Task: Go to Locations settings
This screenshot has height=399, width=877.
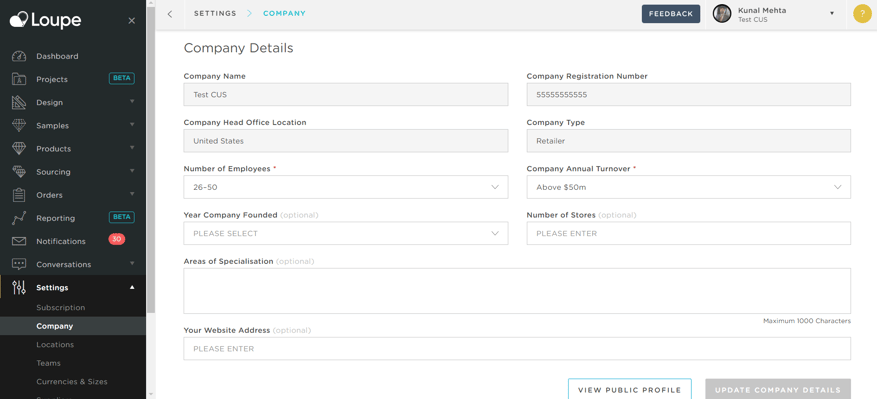Action: click(55, 345)
